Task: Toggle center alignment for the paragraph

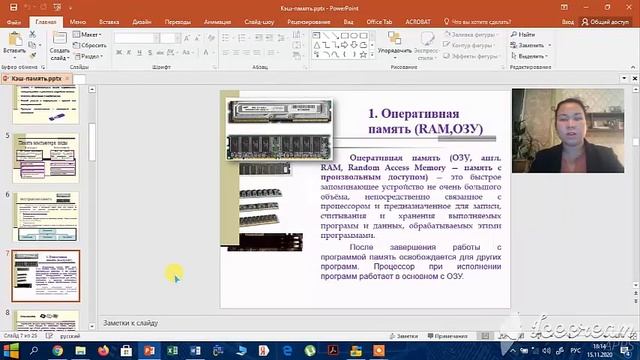Action: [236, 52]
